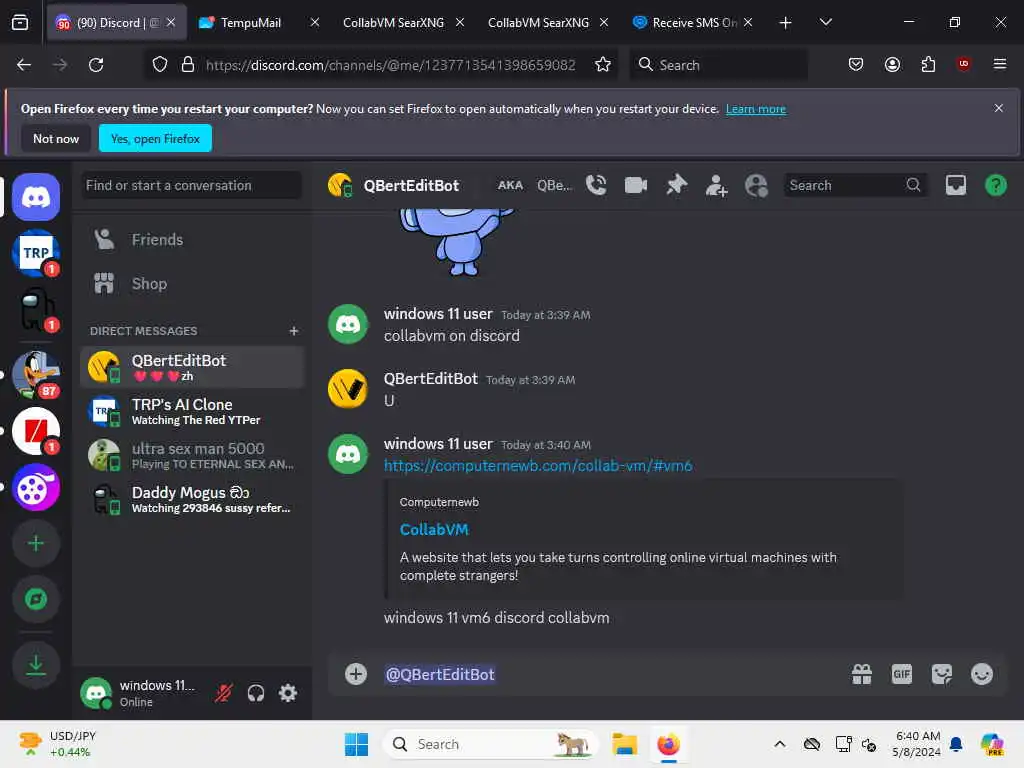The width and height of the screenshot is (1024, 768).
Task: Open Firefox account icon
Action: [892, 65]
